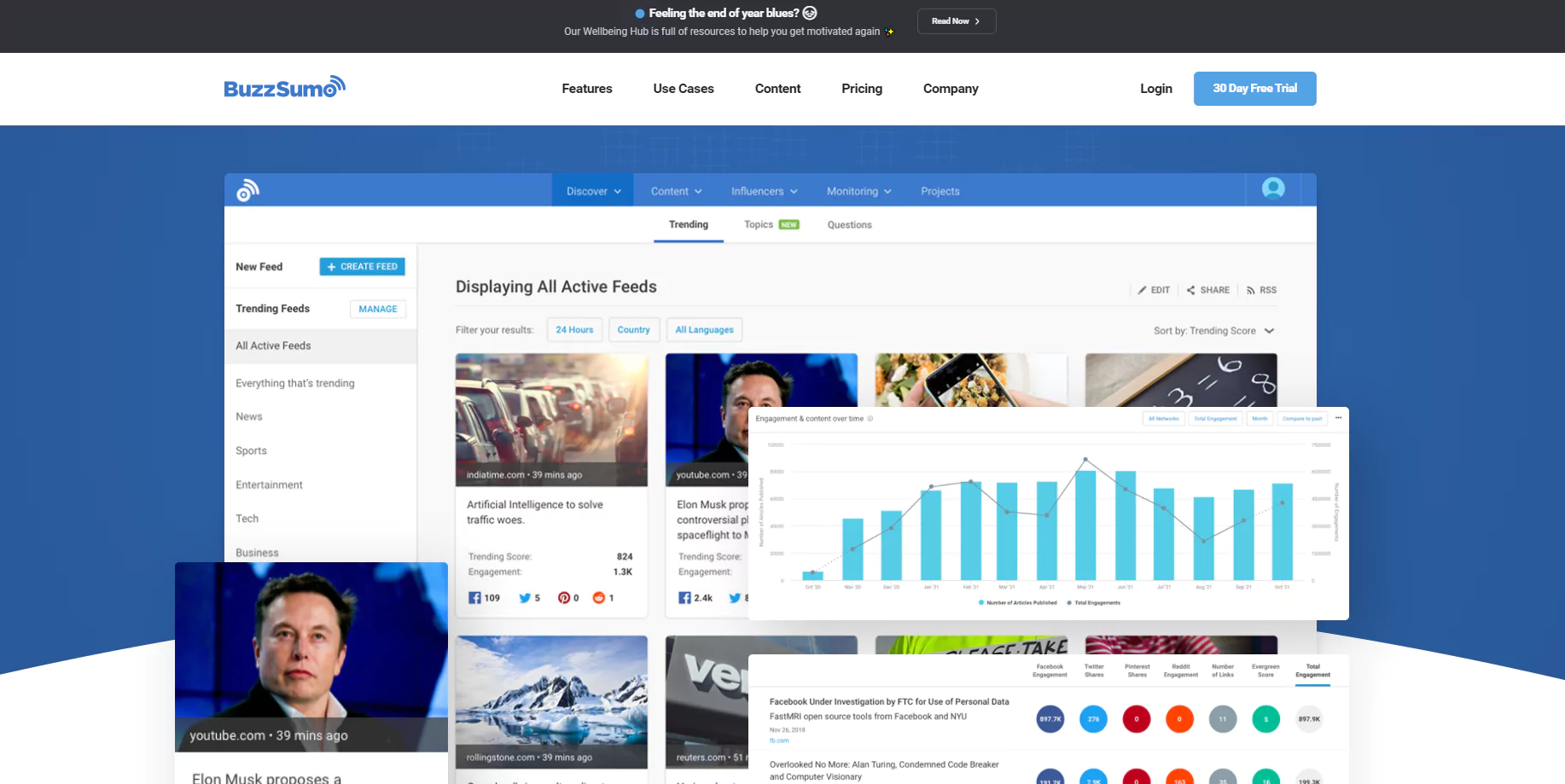Click the MANAGE button for Trending Feeds
This screenshot has width=1565, height=784.
coord(378,309)
